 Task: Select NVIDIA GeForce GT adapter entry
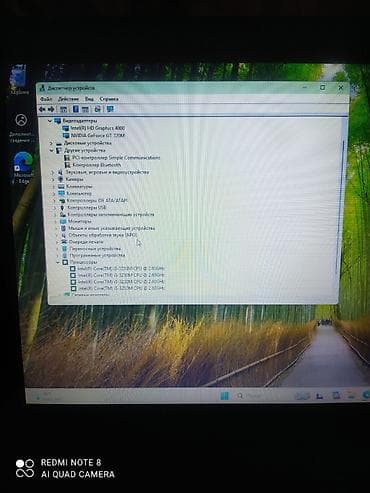(98, 136)
